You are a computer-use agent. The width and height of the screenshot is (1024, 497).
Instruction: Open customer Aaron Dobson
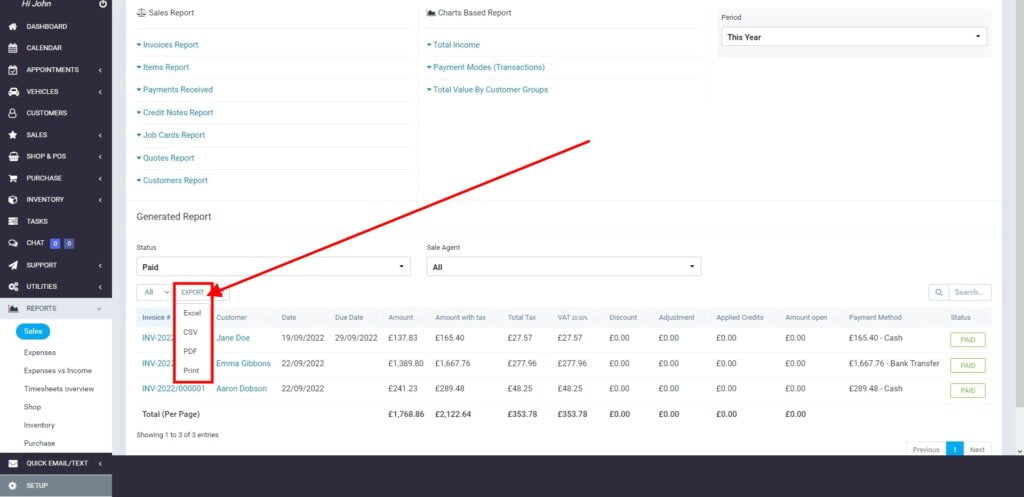242,389
